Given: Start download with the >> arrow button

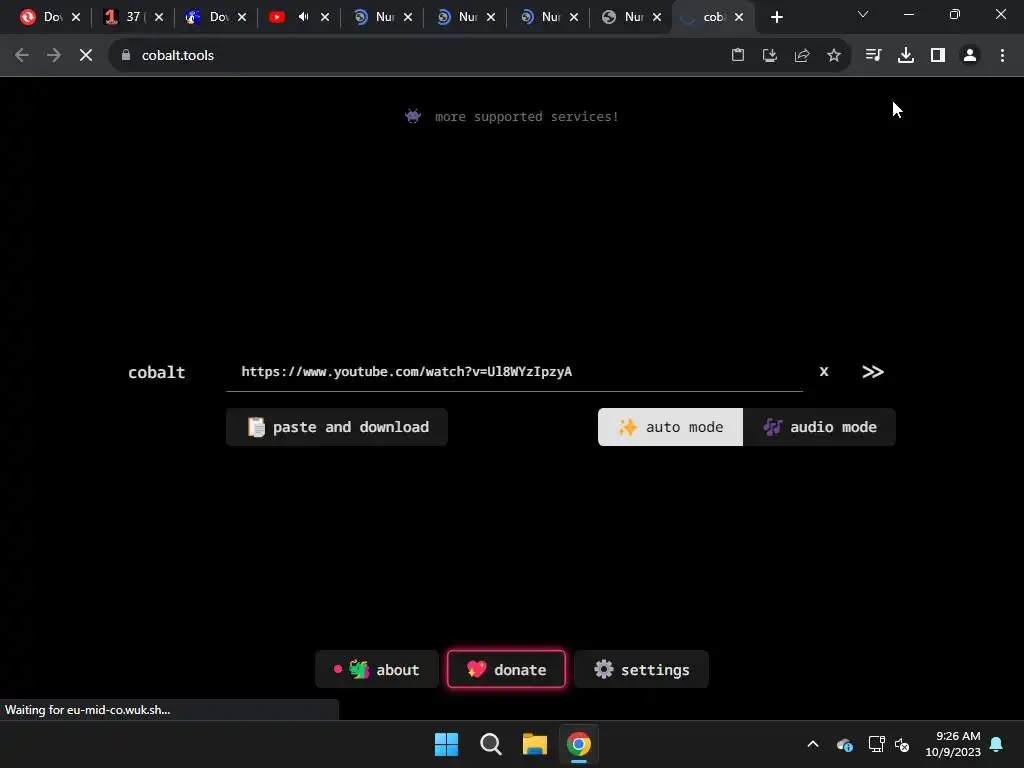Looking at the screenshot, I should pyautogui.click(x=872, y=372).
